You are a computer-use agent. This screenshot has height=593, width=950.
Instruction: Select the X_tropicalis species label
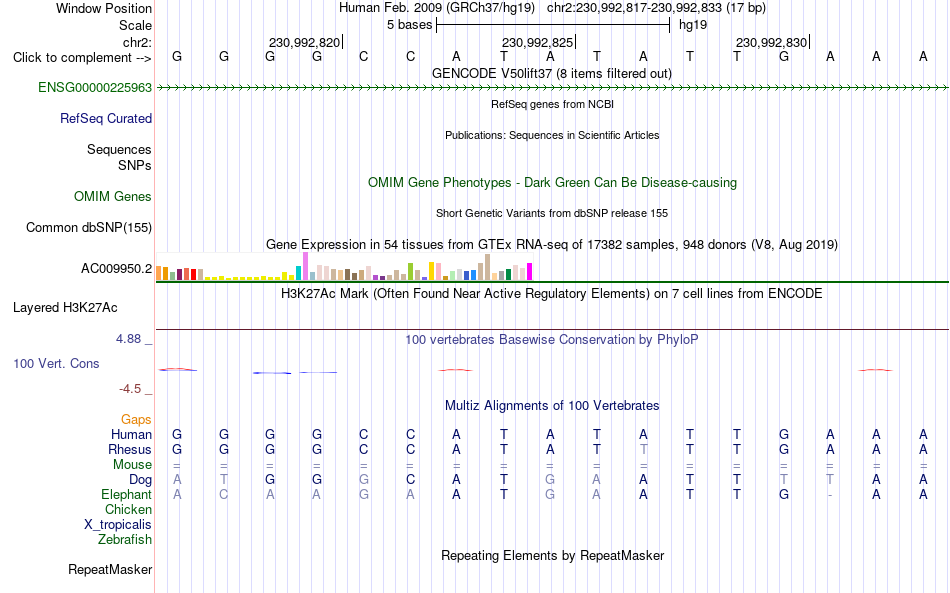tap(118, 525)
